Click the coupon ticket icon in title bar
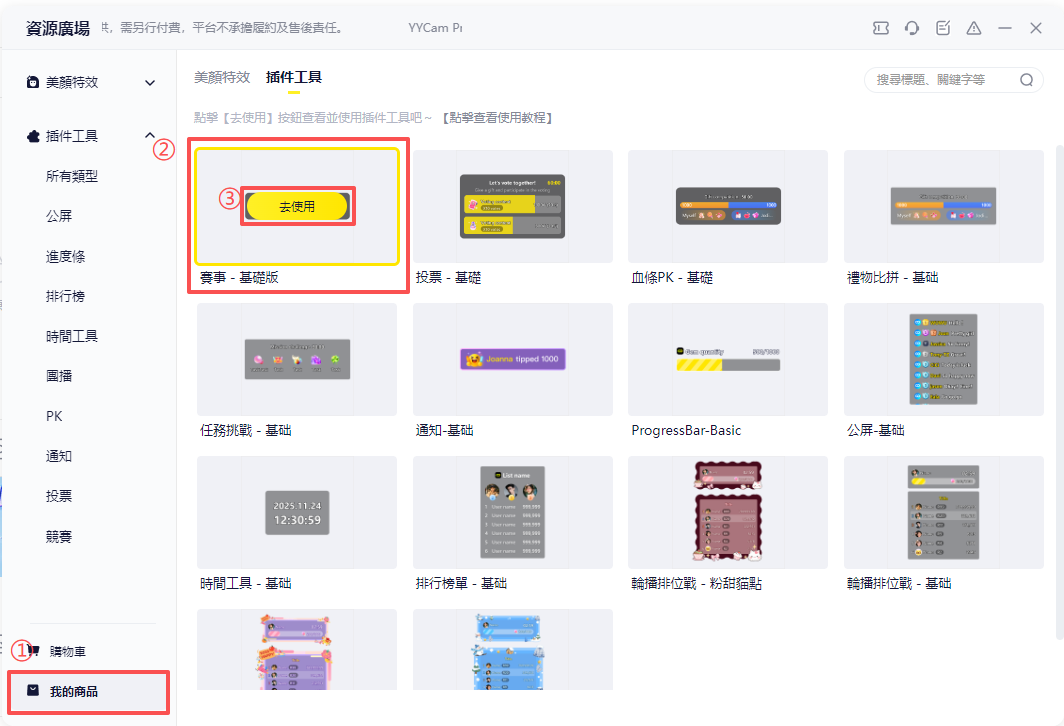 pyautogui.click(x=881, y=28)
